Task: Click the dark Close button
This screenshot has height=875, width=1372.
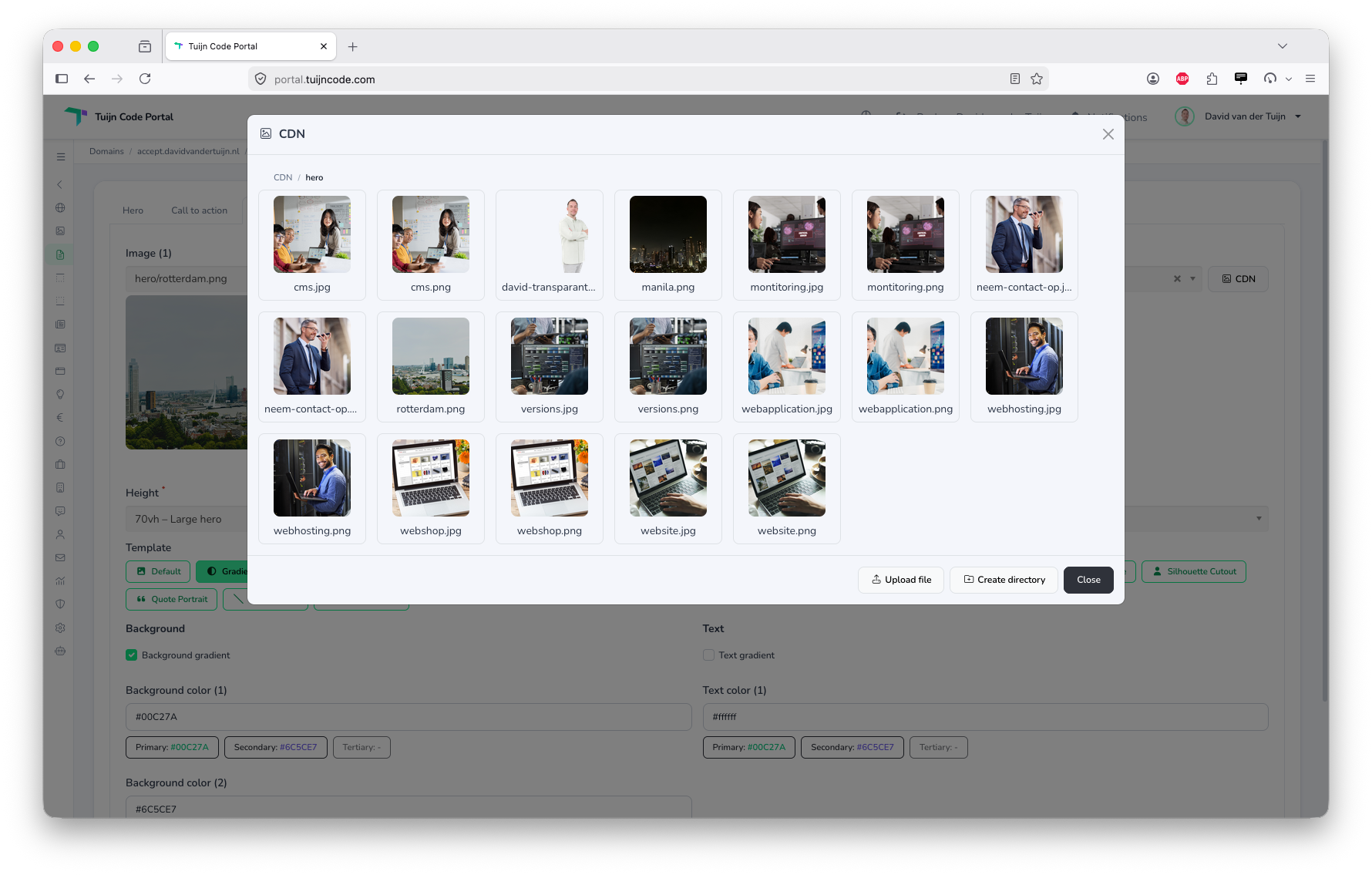Action: coord(1088,580)
